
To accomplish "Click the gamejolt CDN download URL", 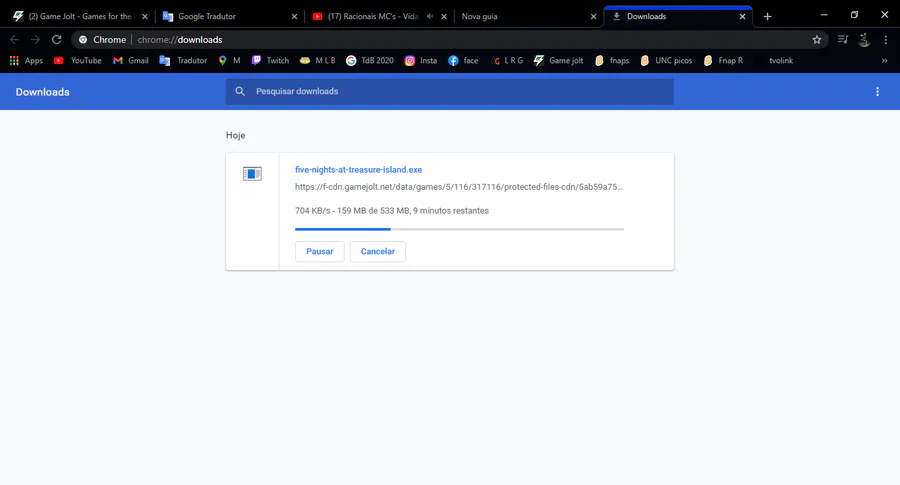I will point(459,187).
